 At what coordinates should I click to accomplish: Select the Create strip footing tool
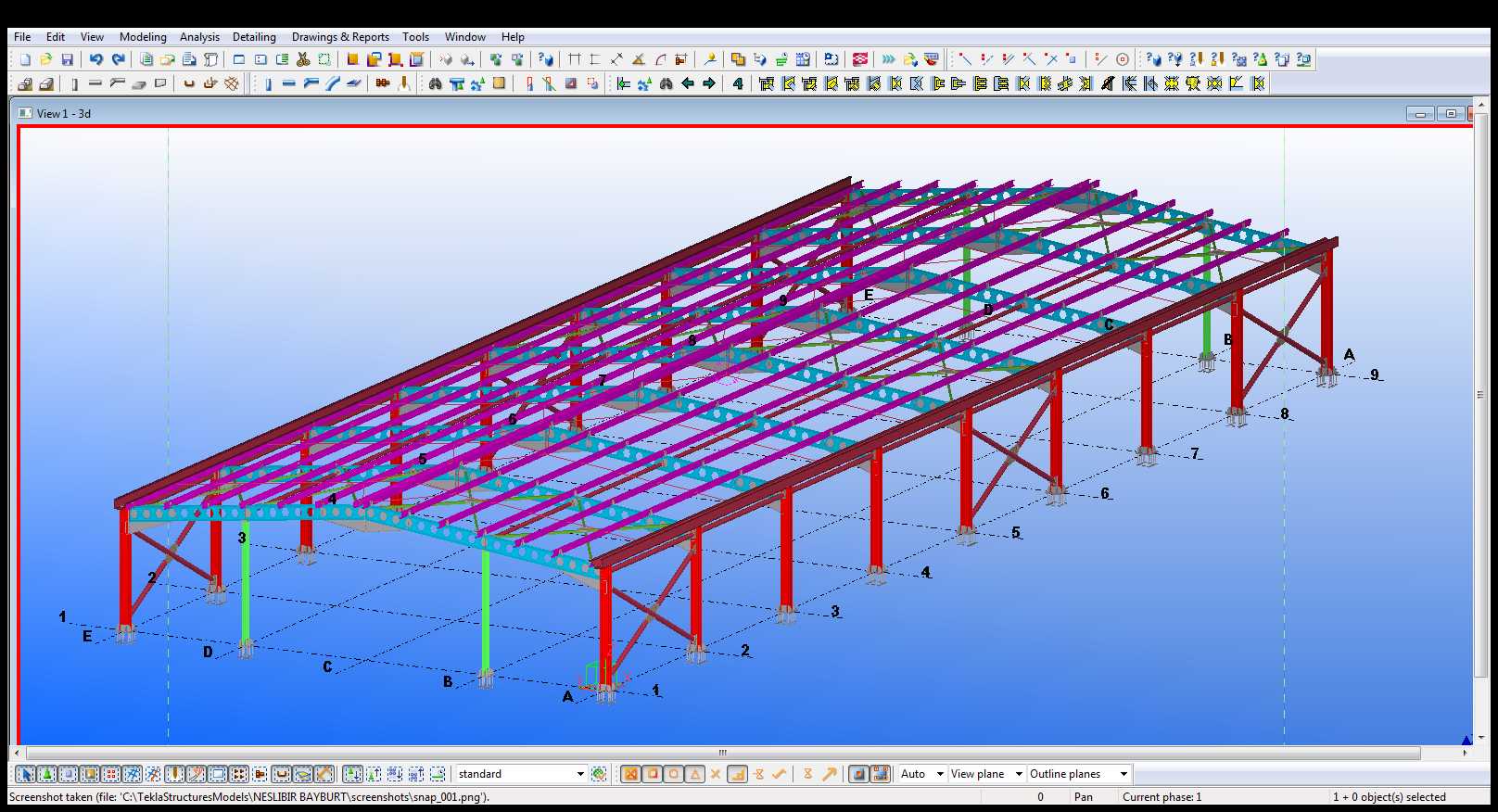click(46, 83)
